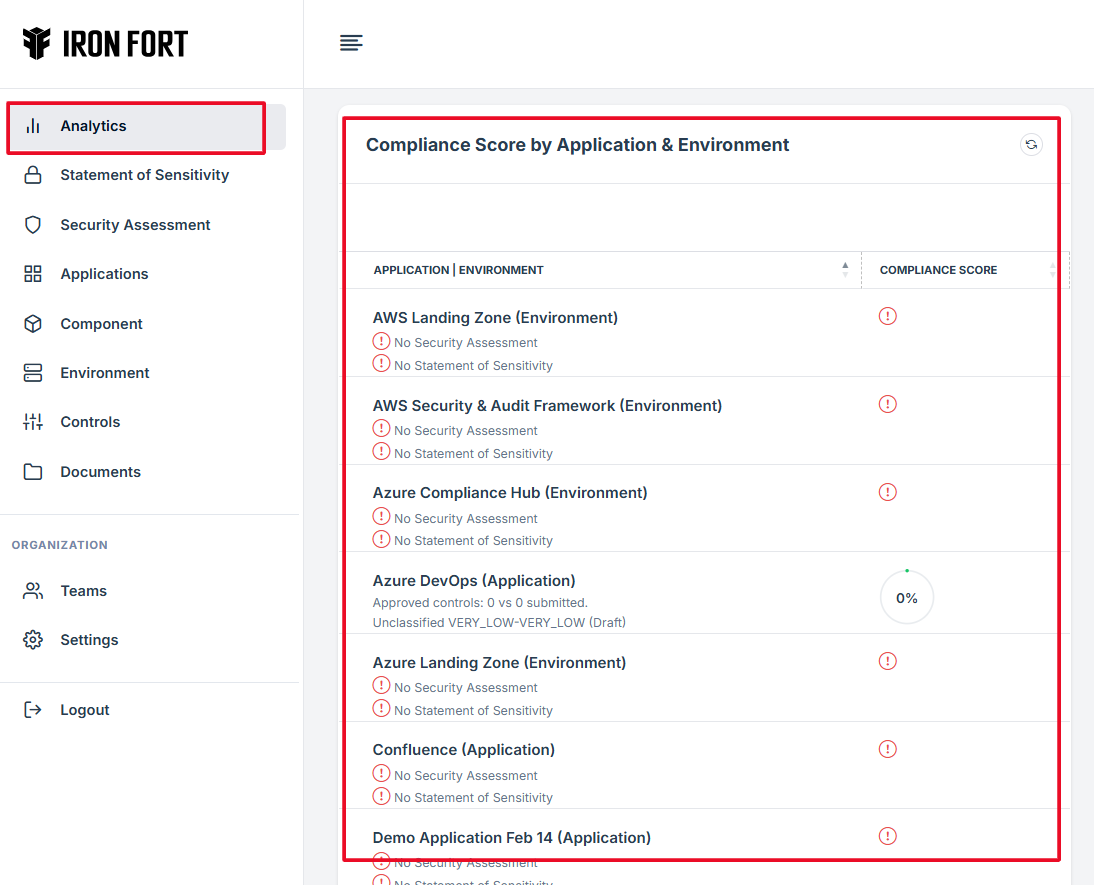Open the Applications menu item

[104, 274]
